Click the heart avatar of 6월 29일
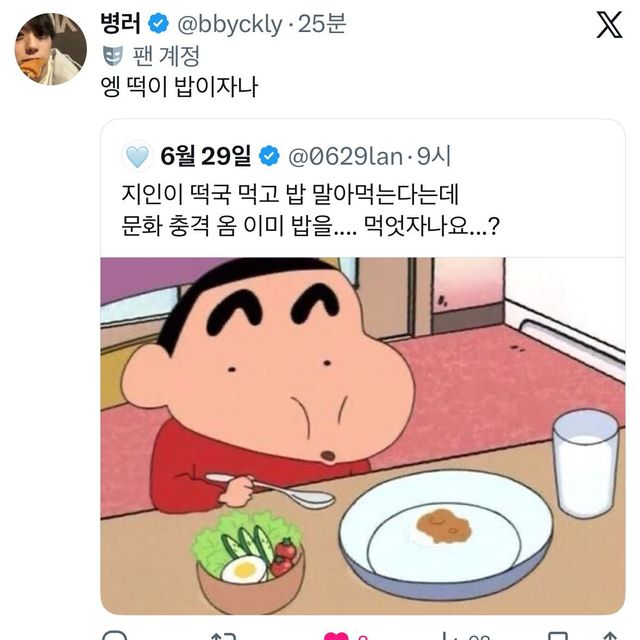Viewport: 640px width, 640px height. coord(137,156)
